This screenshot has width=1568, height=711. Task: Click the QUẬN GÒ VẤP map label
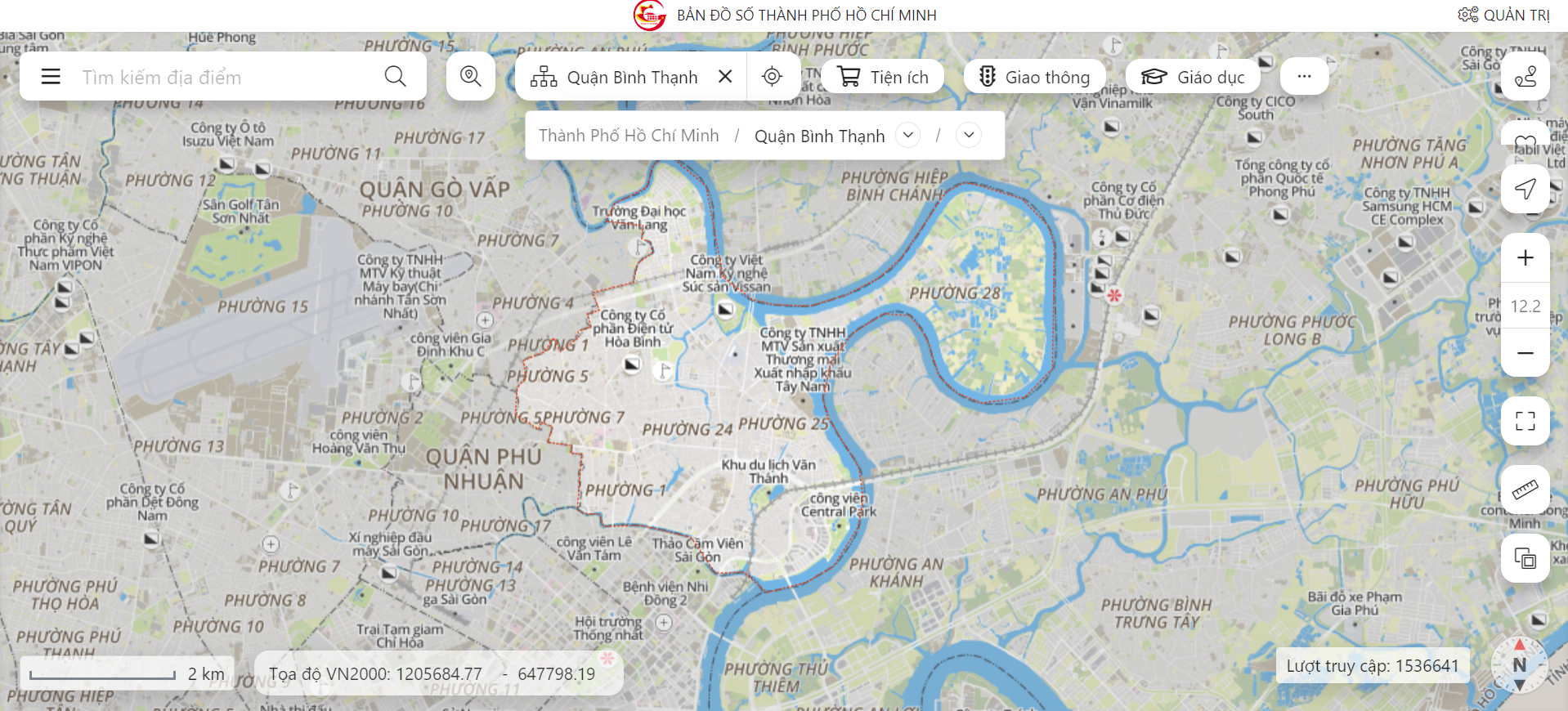[x=435, y=190]
